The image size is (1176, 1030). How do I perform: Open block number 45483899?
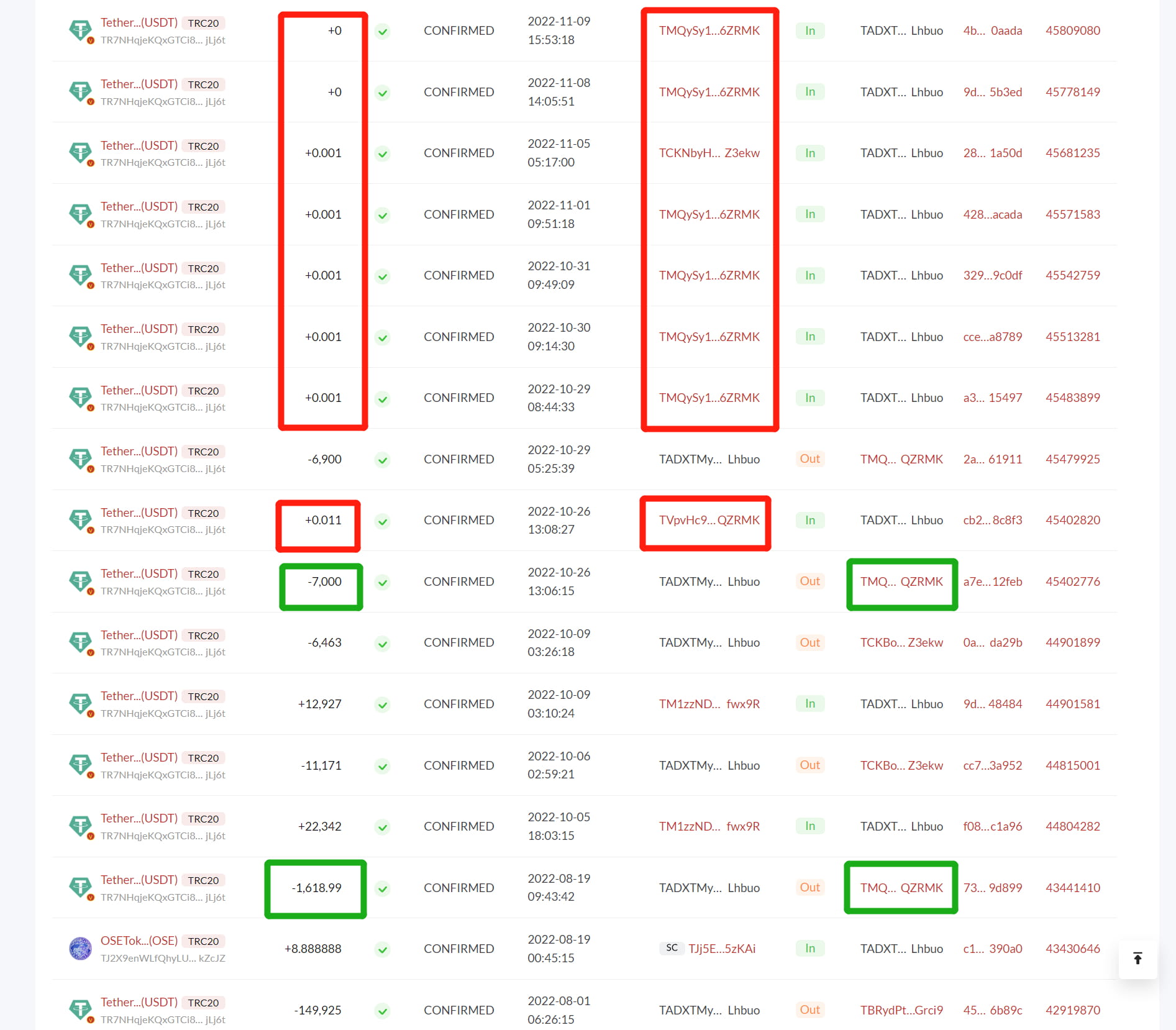[x=1072, y=398]
